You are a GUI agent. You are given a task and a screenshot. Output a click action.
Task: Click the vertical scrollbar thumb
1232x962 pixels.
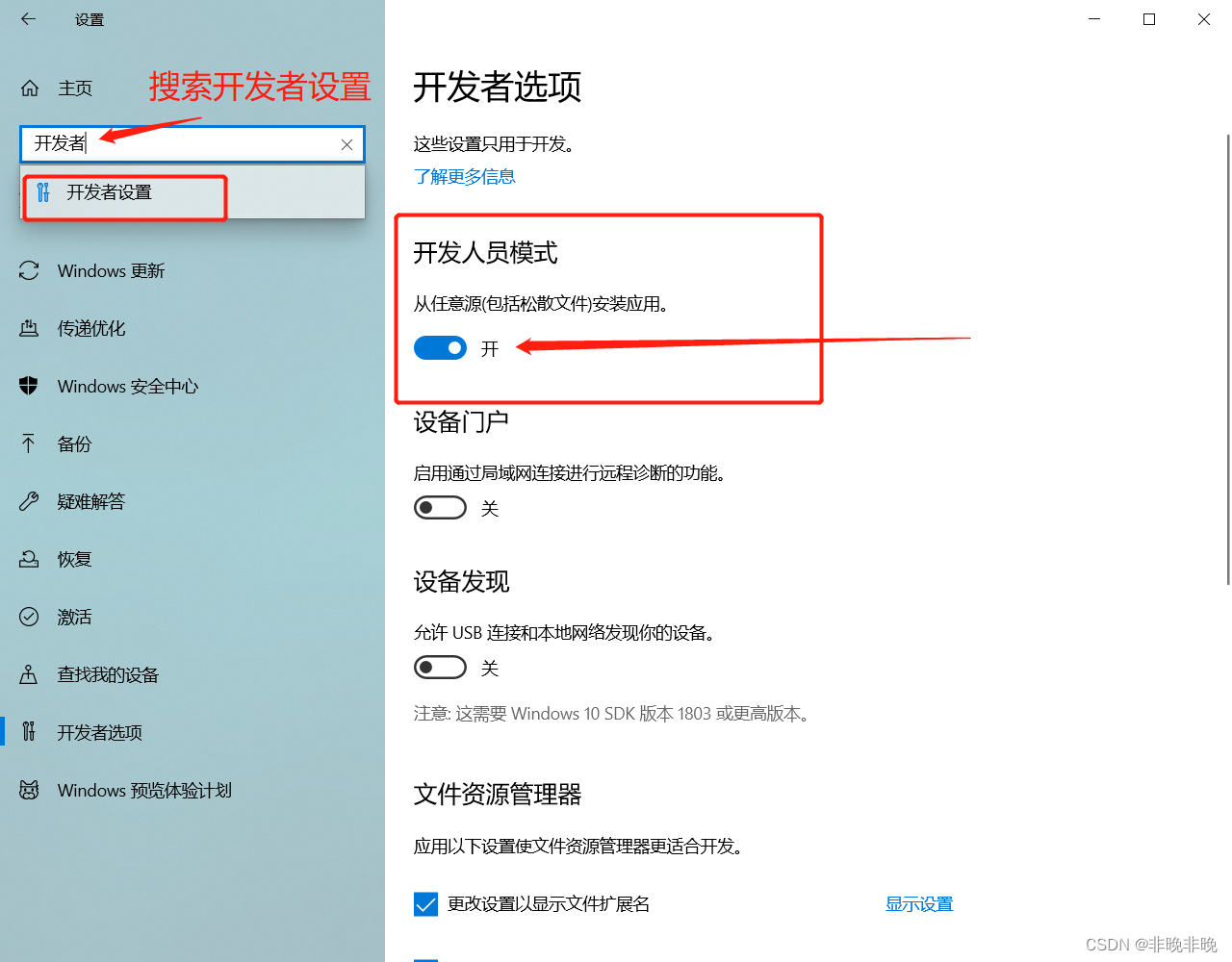(x=1228, y=359)
